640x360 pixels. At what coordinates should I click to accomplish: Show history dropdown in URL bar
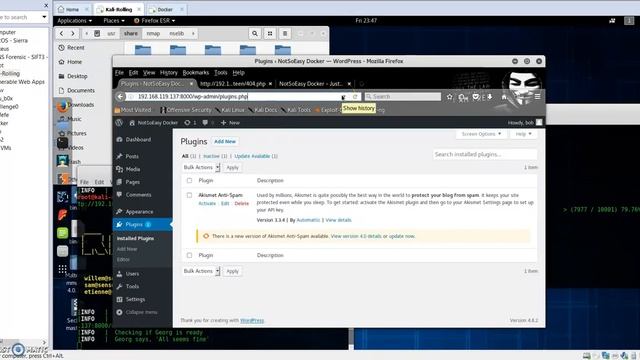click(343, 97)
